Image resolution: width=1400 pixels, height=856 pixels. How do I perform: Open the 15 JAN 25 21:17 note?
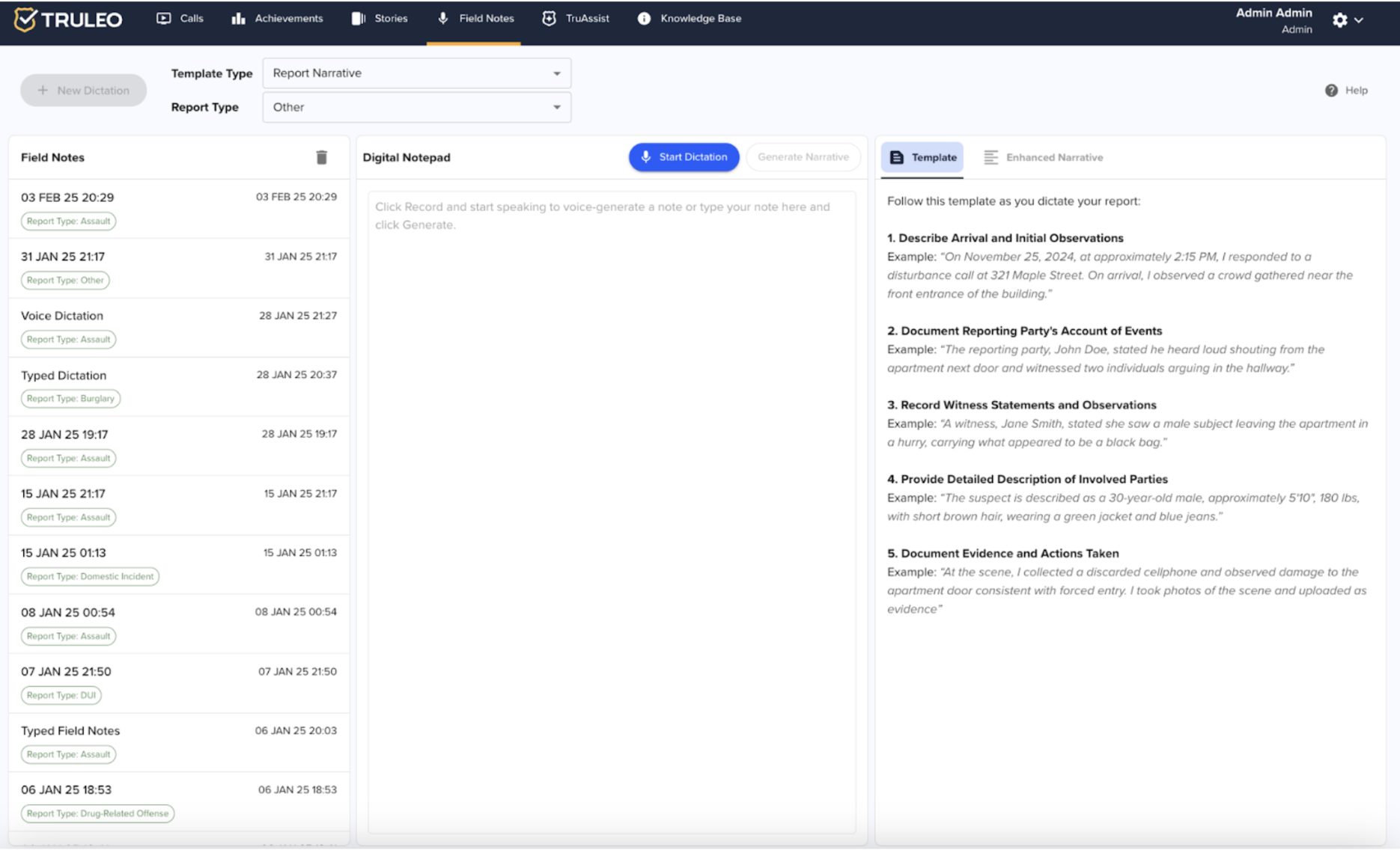tap(179, 505)
